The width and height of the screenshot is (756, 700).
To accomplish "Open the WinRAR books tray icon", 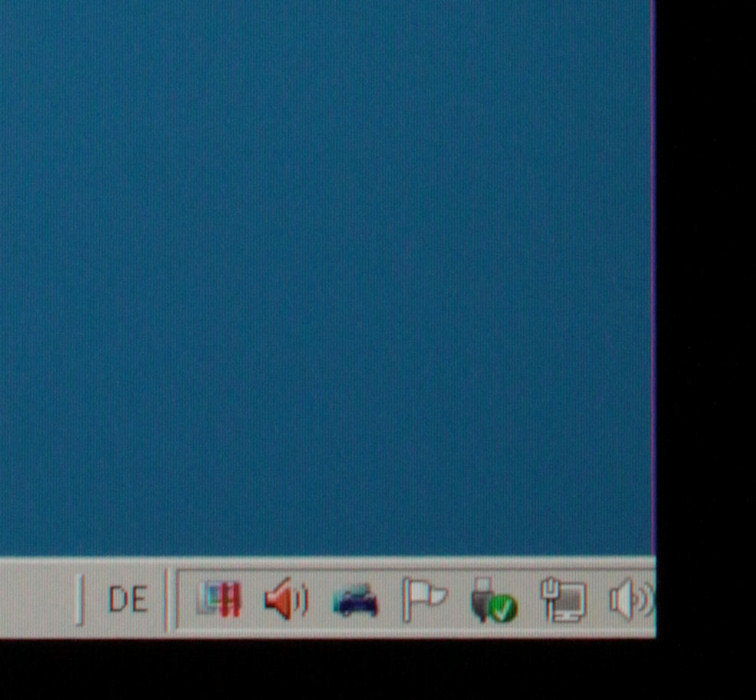I will coord(219,599).
